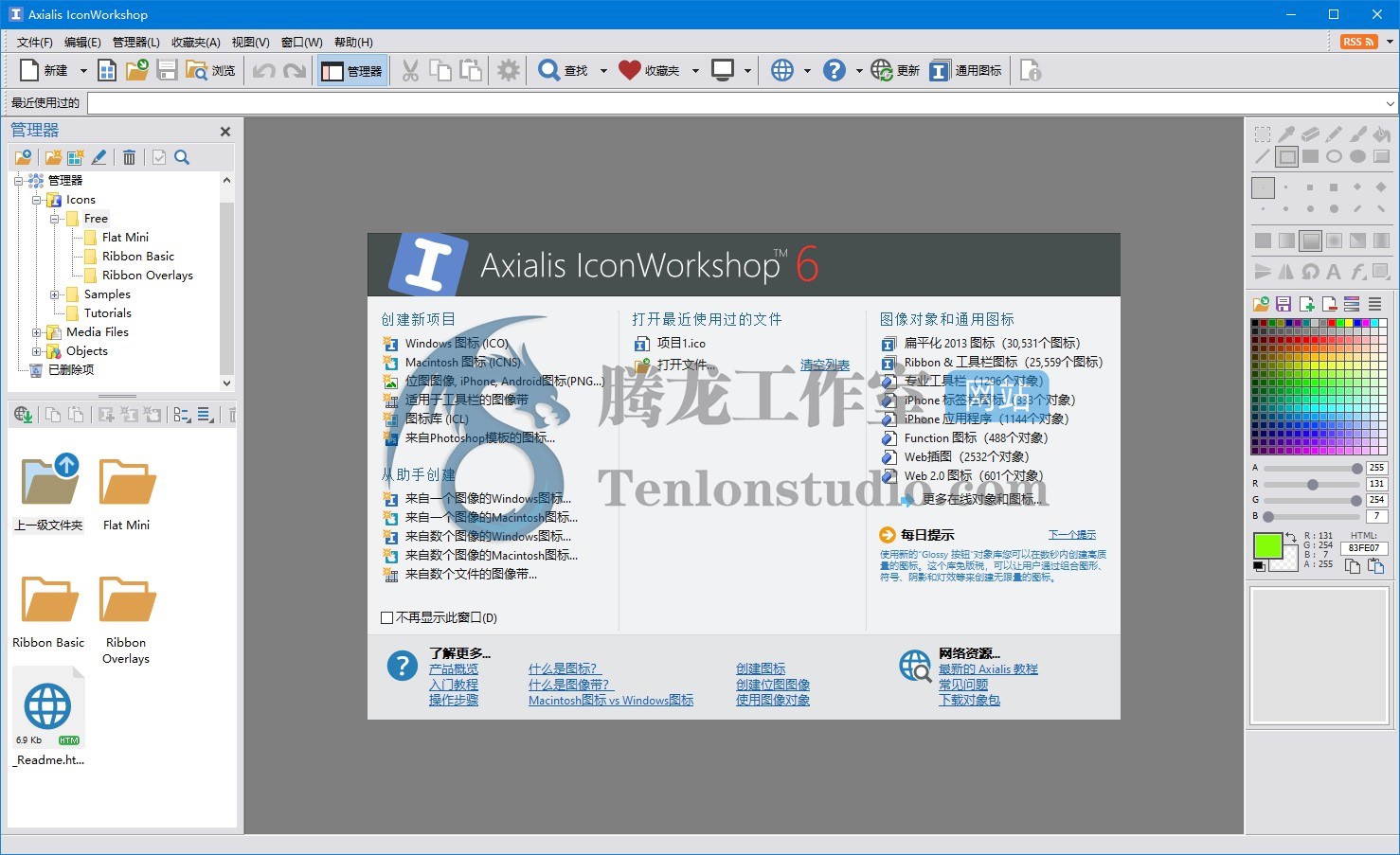Click the save palette floppy icon
Screen dimensions: 1400x855
pos(1283,304)
